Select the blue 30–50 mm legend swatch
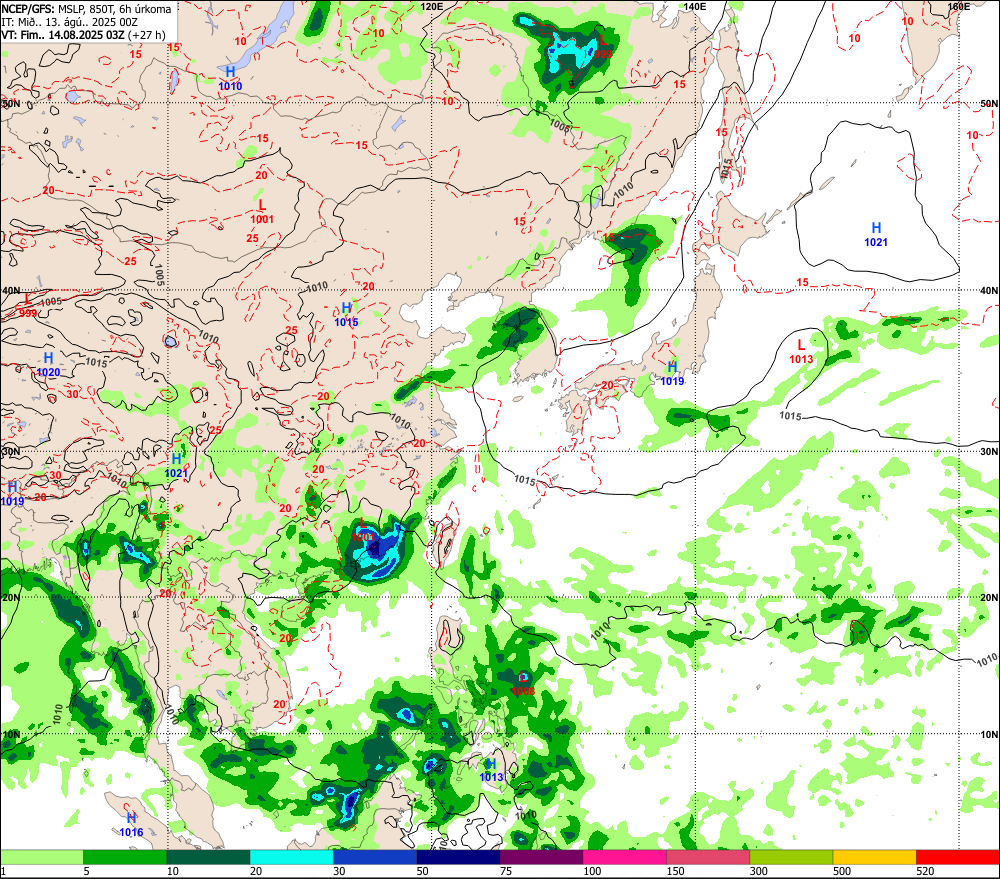This screenshot has height=879, width=1000. 375,857
